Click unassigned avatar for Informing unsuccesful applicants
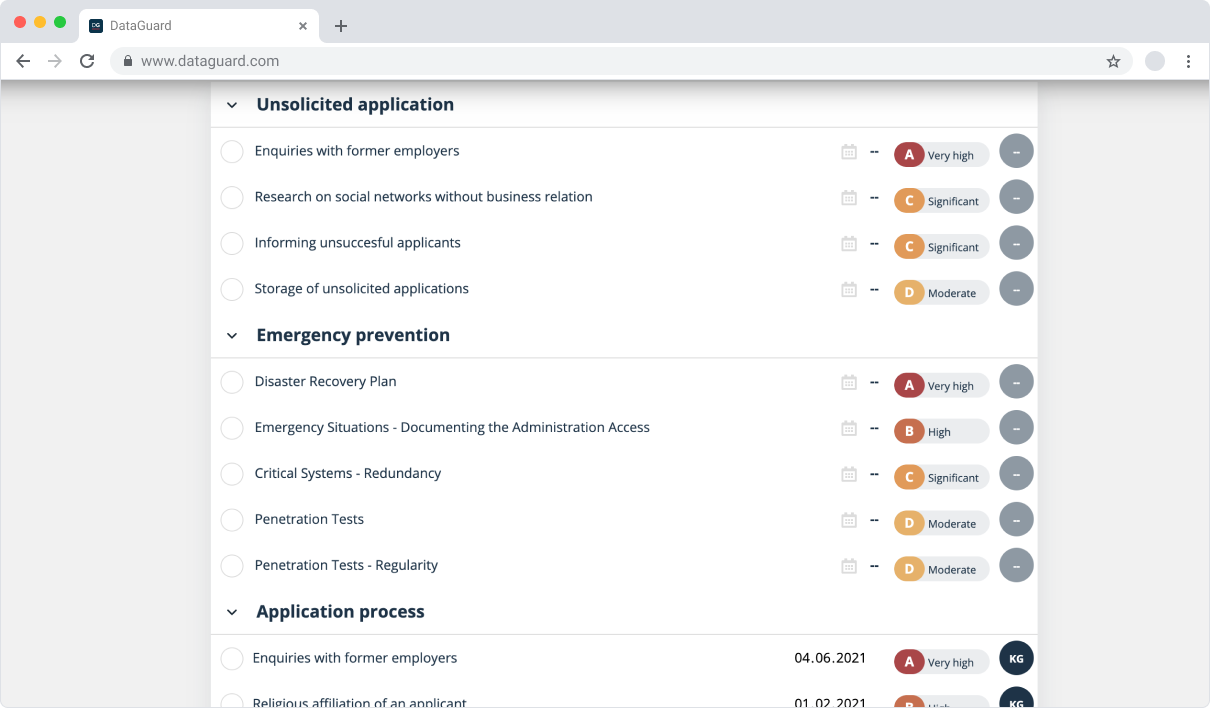Image resolution: width=1210 pixels, height=708 pixels. click(x=1016, y=243)
